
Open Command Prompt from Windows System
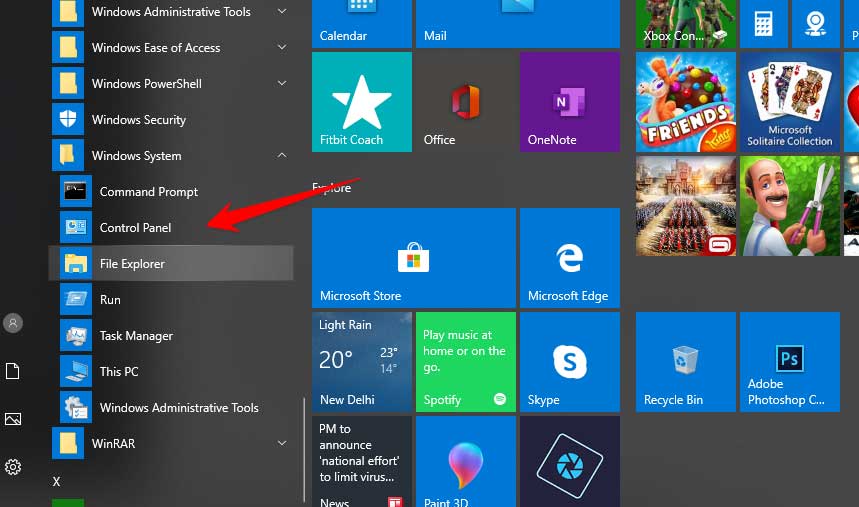tap(171, 192)
